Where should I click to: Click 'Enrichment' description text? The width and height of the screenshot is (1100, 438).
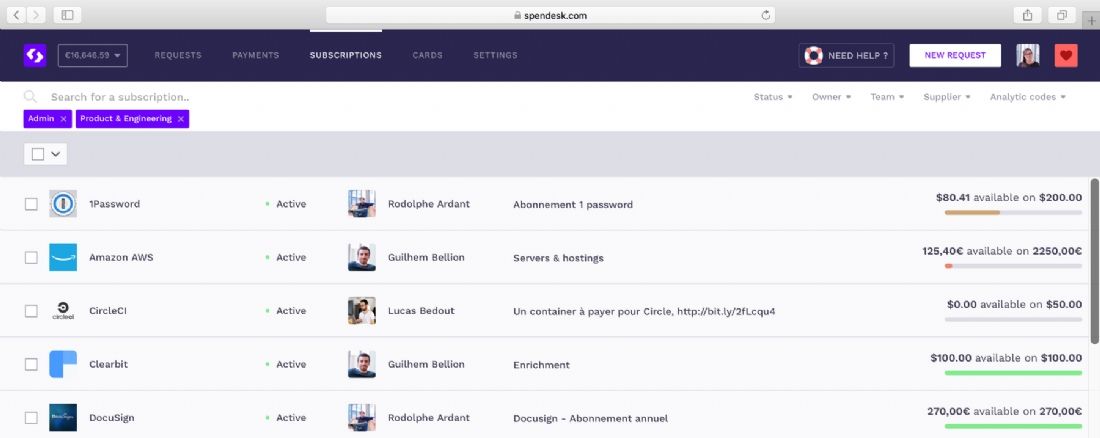542,365
